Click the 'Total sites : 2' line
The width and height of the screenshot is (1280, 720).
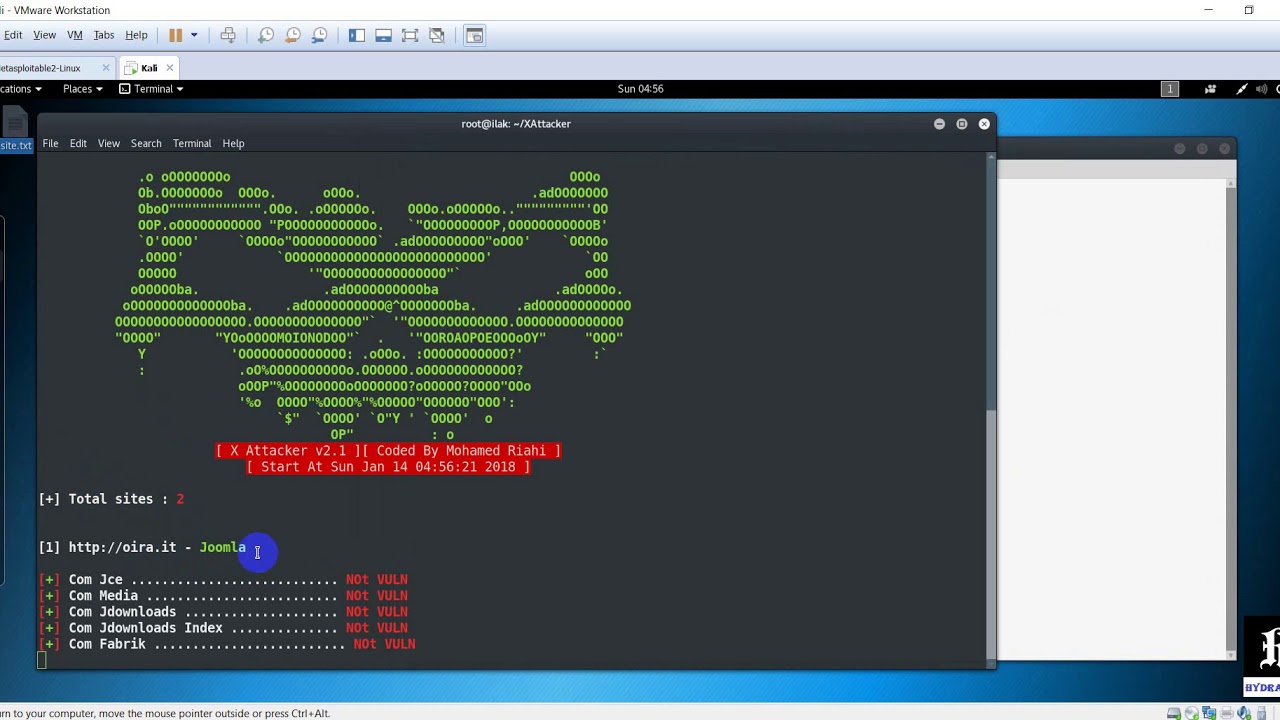tap(111, 499)
